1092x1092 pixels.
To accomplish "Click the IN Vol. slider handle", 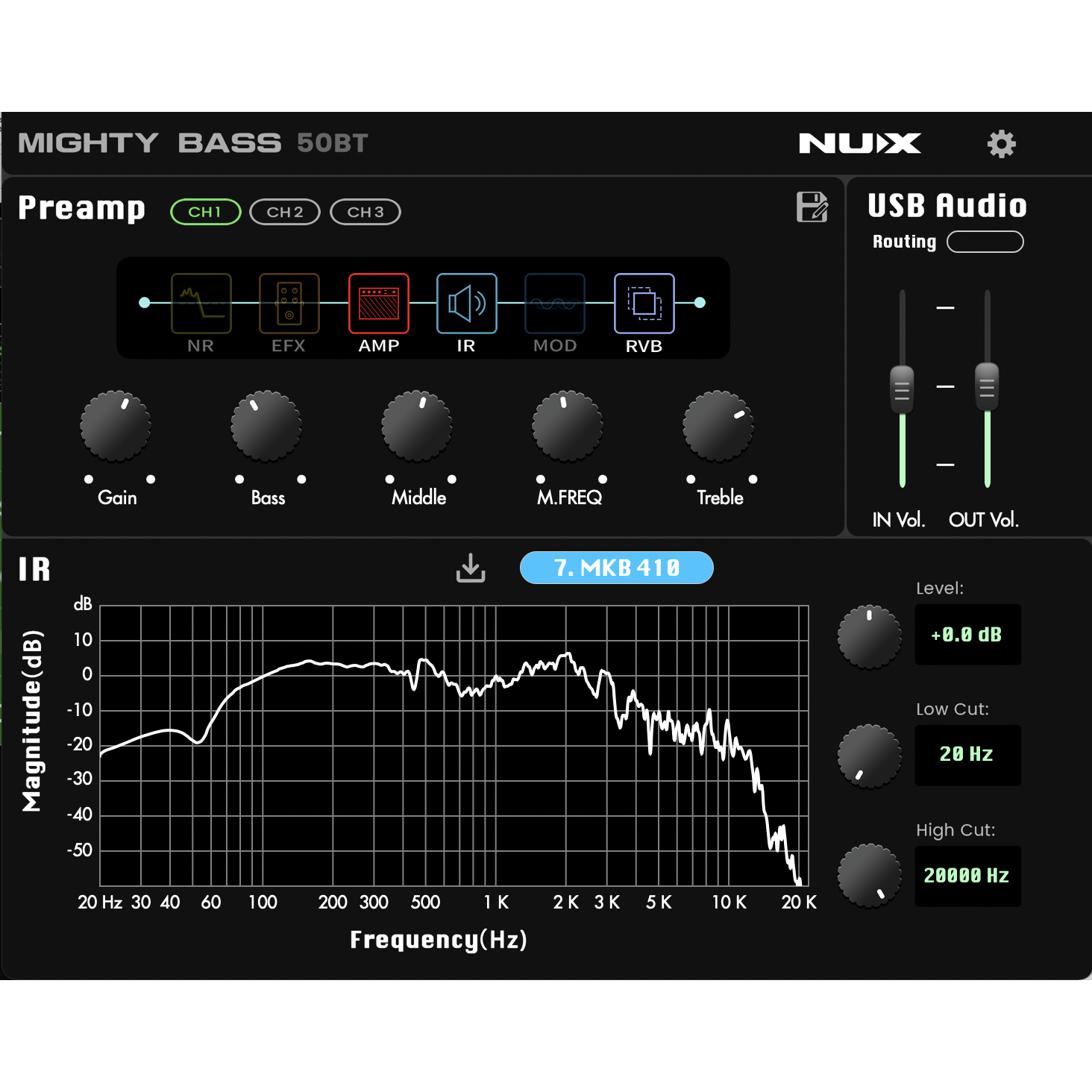I will [902, 389].
